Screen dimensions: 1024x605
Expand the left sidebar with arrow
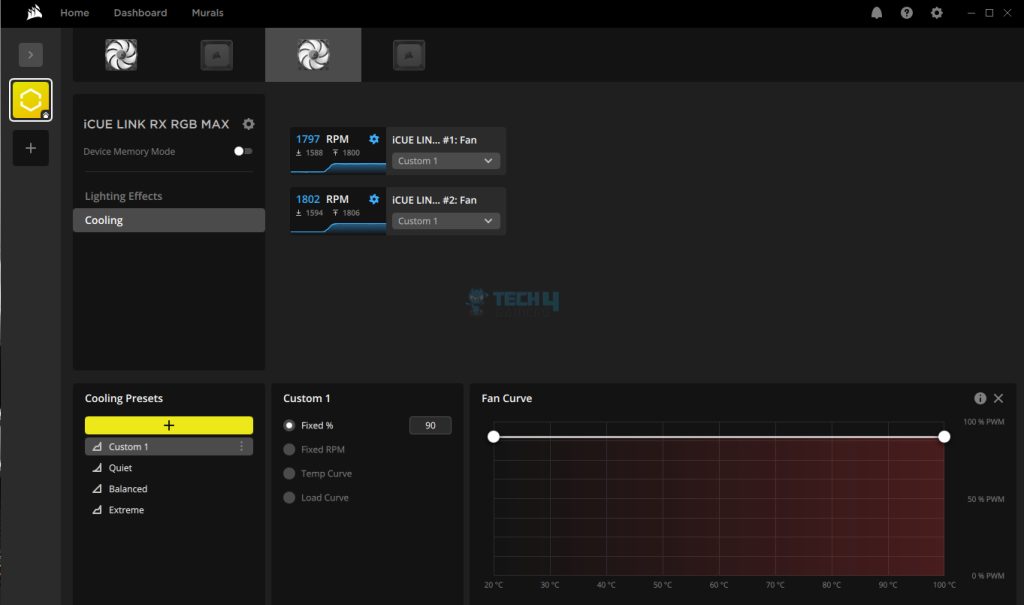pyautogui.click(x=30, y=55)
